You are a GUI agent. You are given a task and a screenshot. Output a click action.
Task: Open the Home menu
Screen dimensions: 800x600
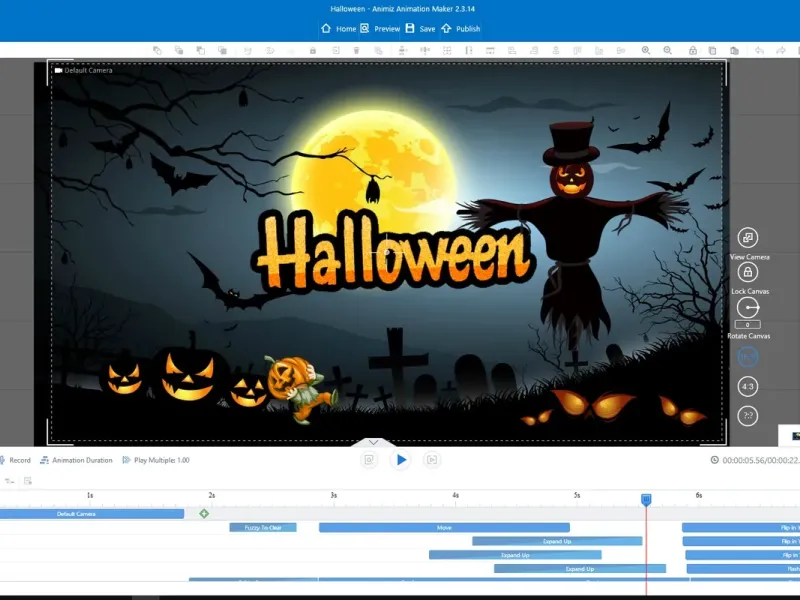pos(338,29)
